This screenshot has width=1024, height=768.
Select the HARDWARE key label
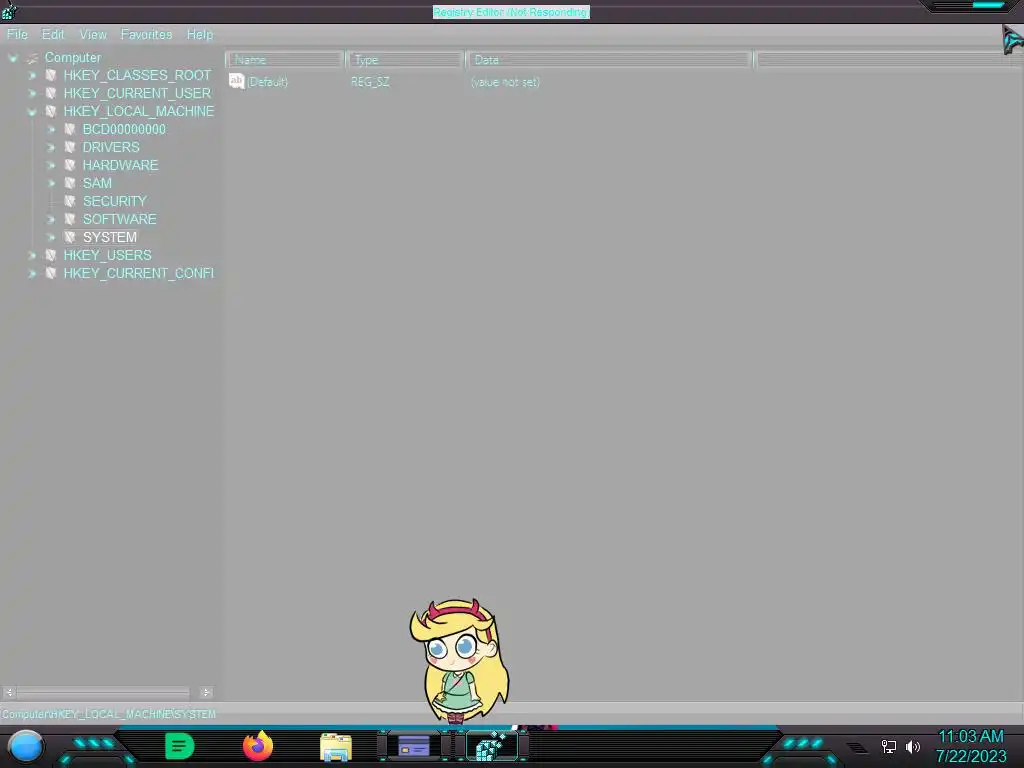tap(120, 165)
